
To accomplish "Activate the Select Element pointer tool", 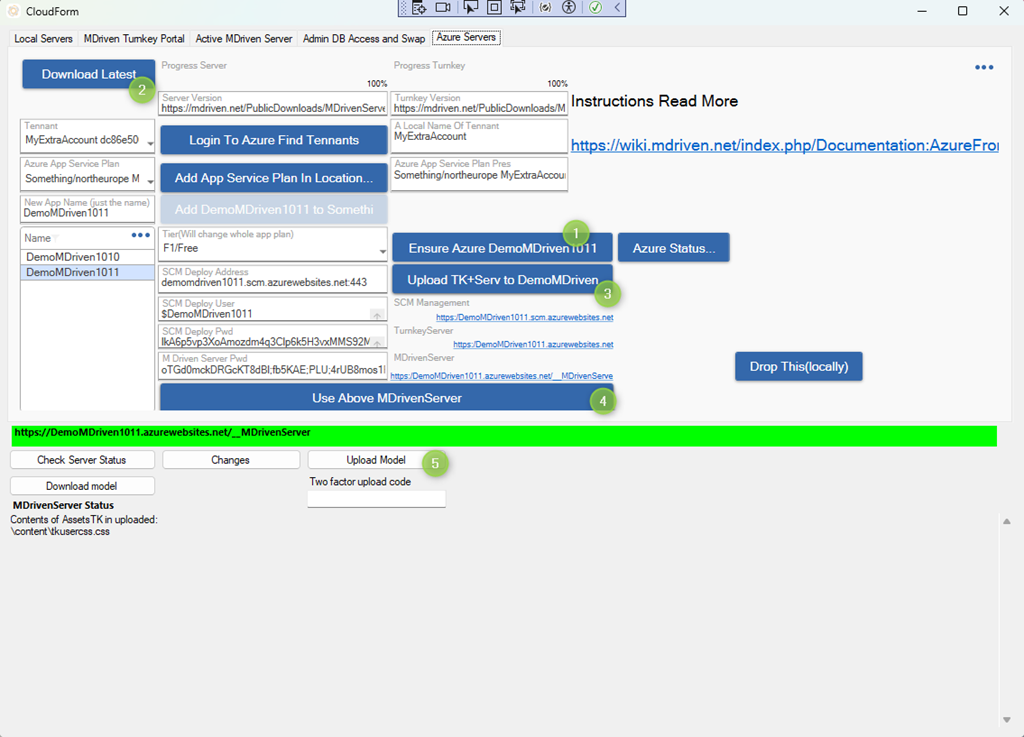I will 470,7.
